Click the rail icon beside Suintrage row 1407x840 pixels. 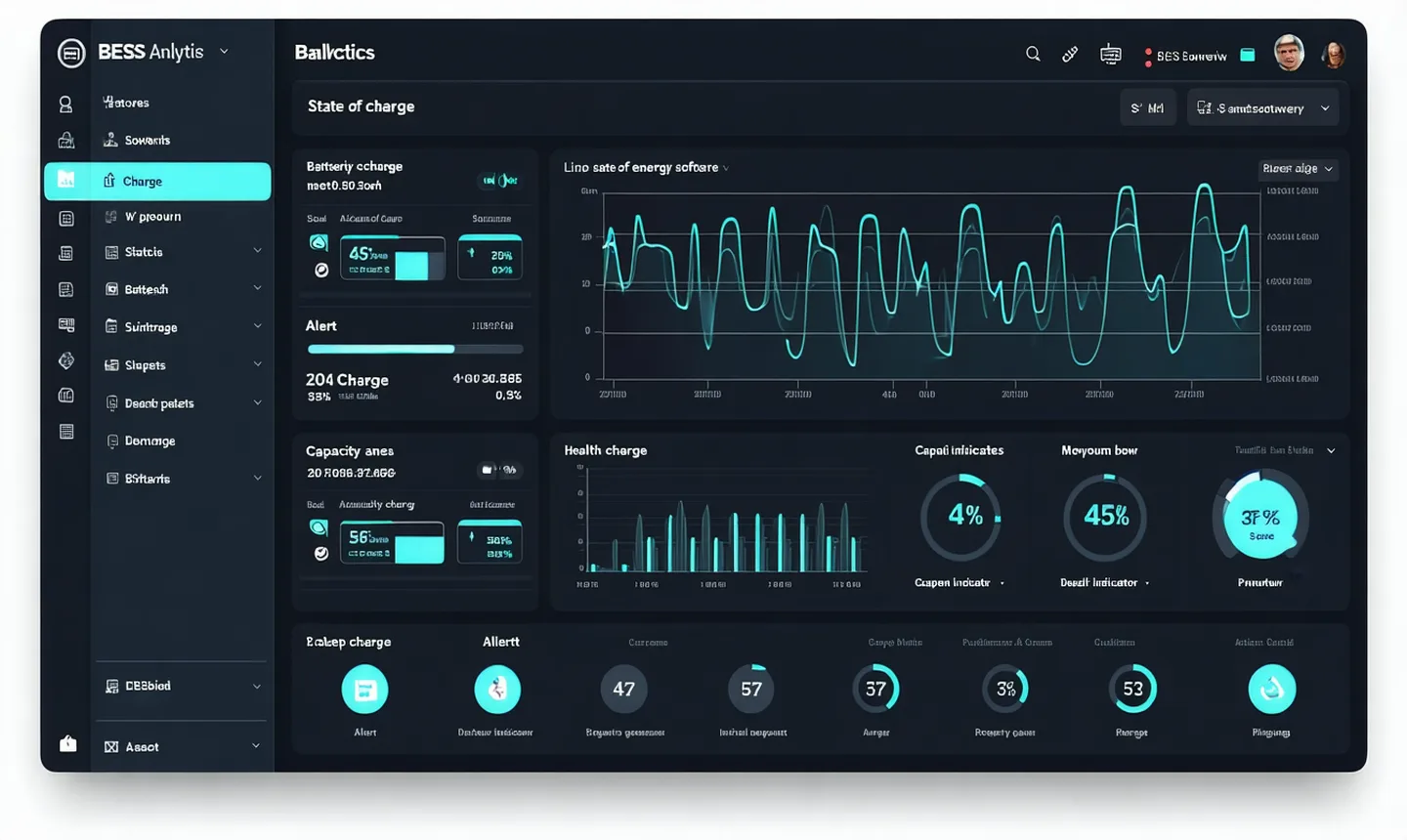point(66,324)
